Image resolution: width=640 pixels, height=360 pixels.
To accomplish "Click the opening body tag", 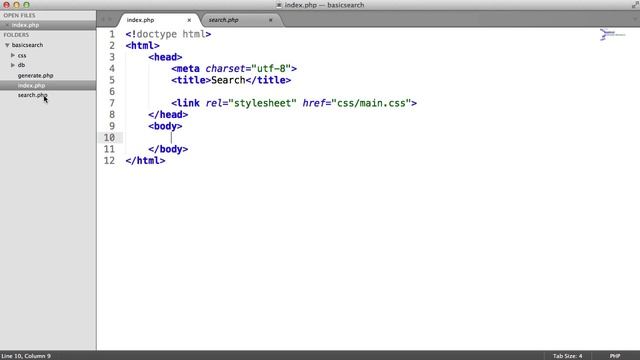I will tap(165, 126).
